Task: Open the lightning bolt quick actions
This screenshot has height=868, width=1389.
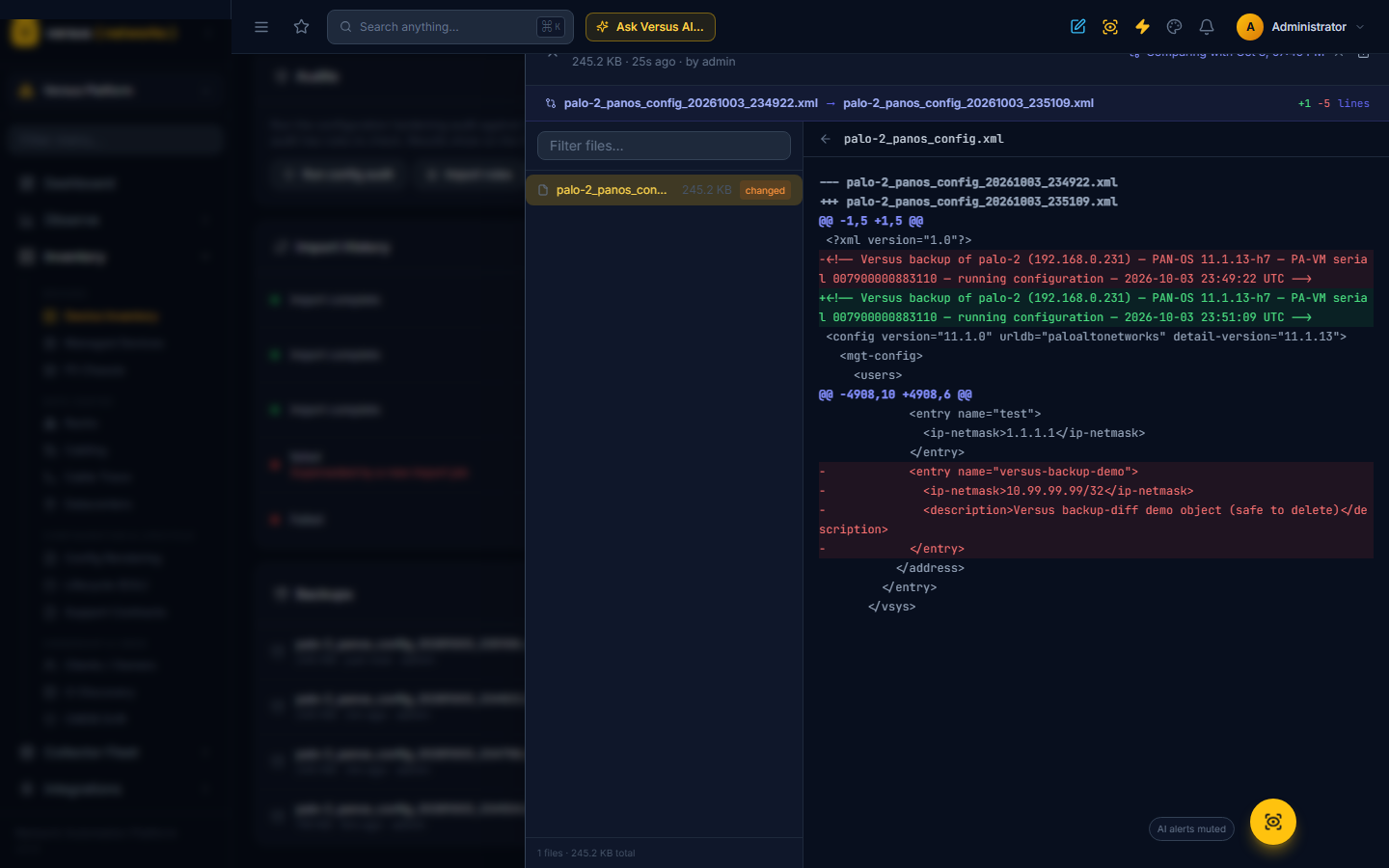Action: (x=1142, y=27)
